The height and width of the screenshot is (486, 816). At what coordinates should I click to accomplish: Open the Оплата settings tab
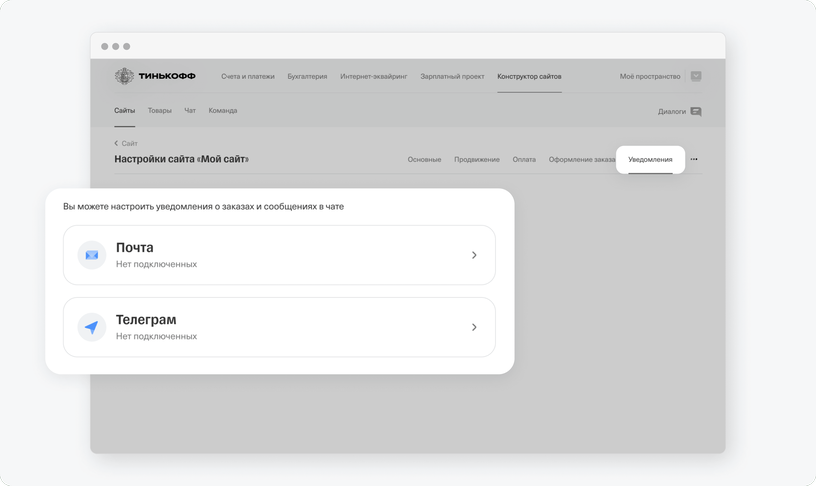click(x=524, y=159)
